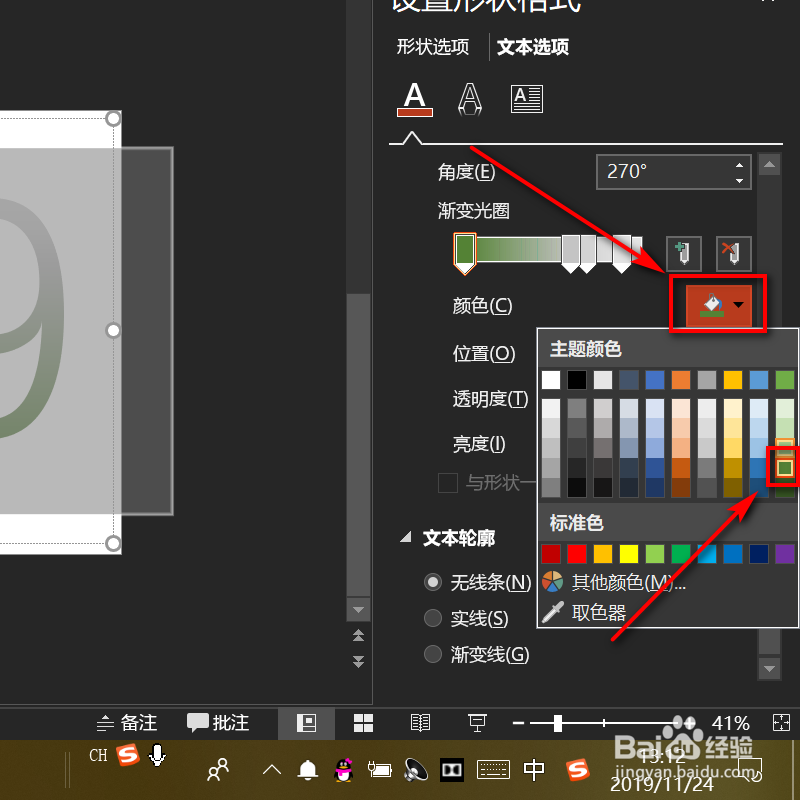
Task: Select the green gradient stop
Action: point(465,254)
